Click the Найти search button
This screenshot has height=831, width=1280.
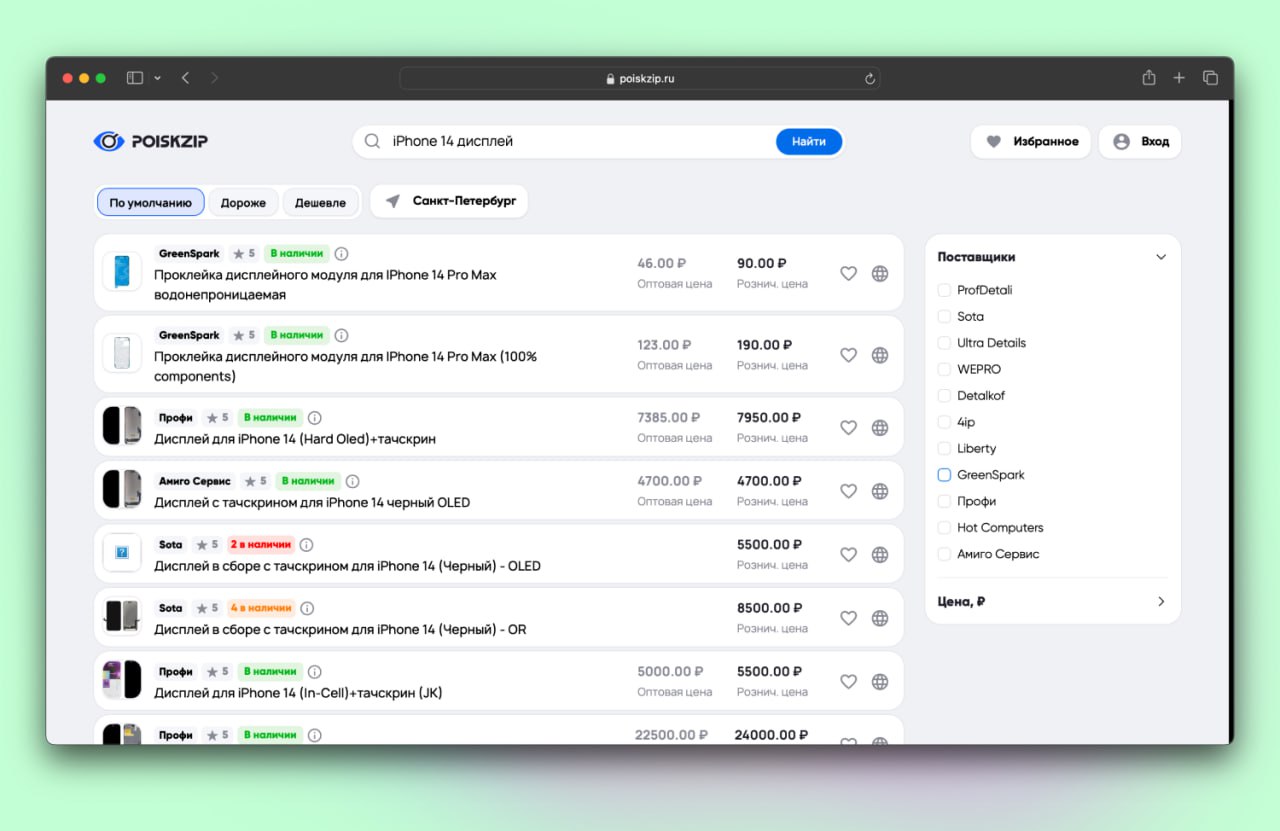coord(809,141)
